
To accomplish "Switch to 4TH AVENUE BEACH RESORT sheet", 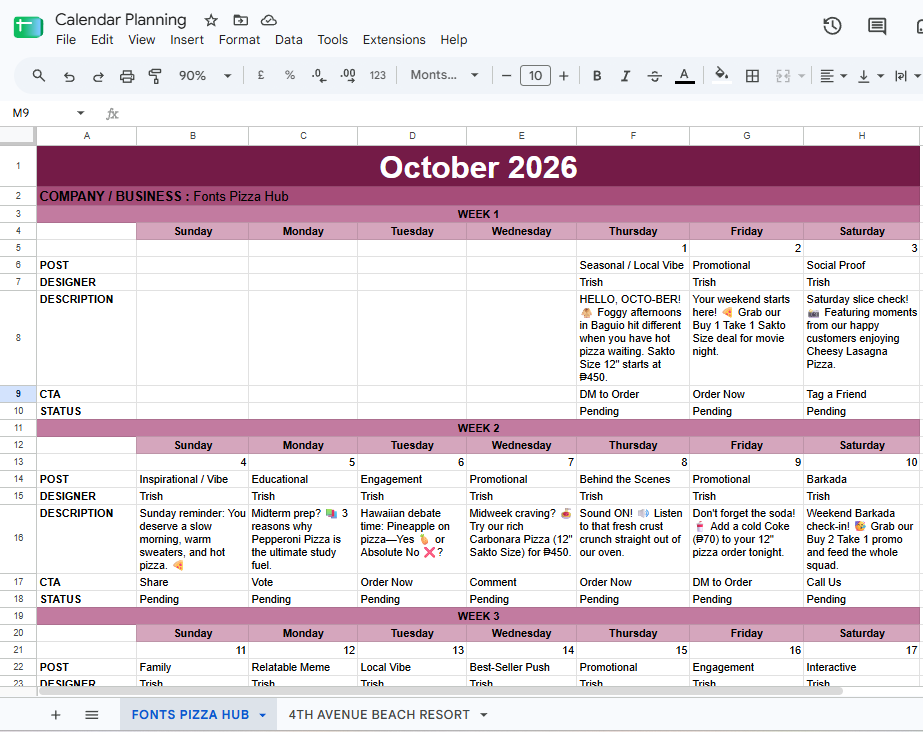I will (379, 715).
